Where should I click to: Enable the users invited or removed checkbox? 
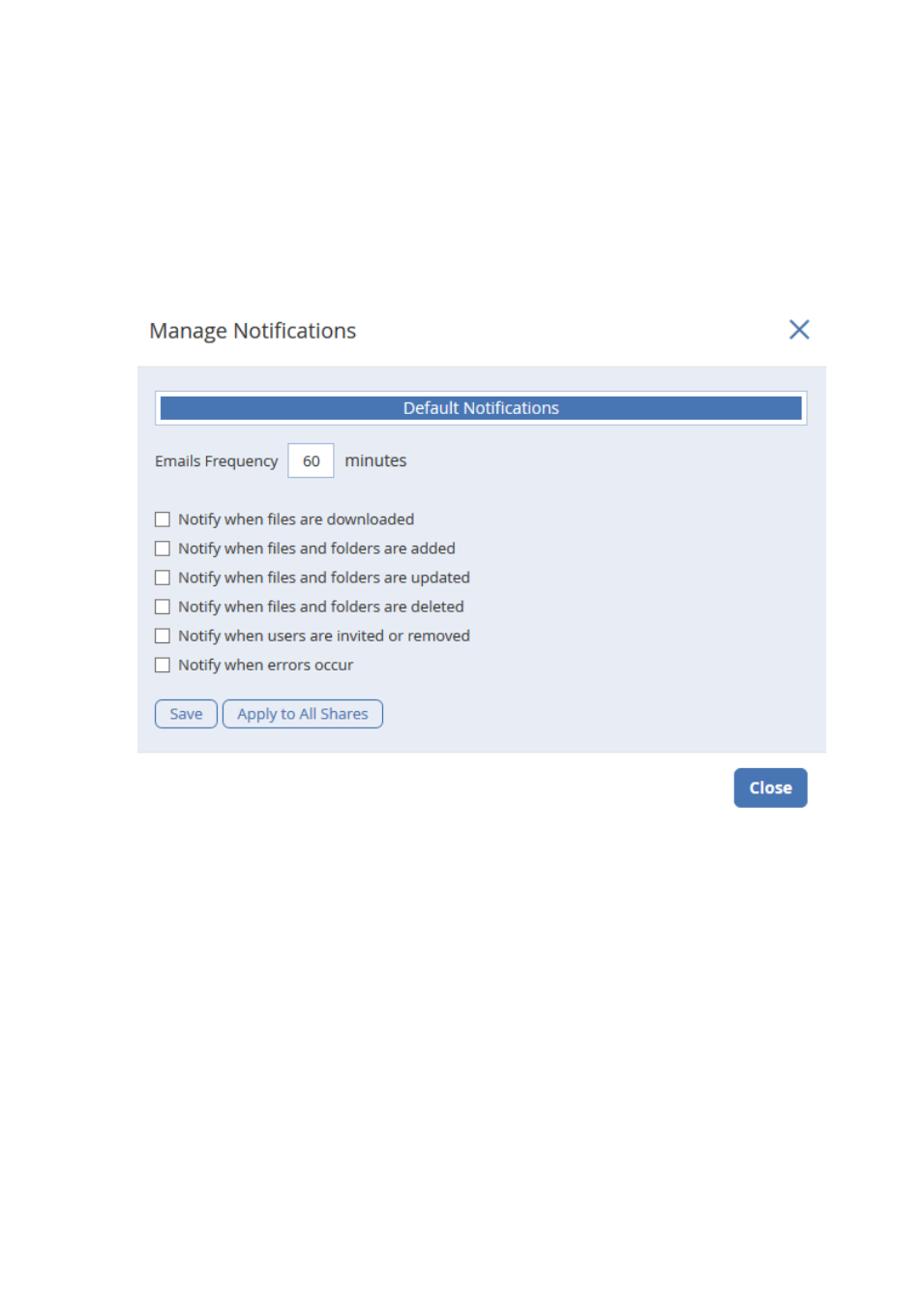(x=163, y=636)
